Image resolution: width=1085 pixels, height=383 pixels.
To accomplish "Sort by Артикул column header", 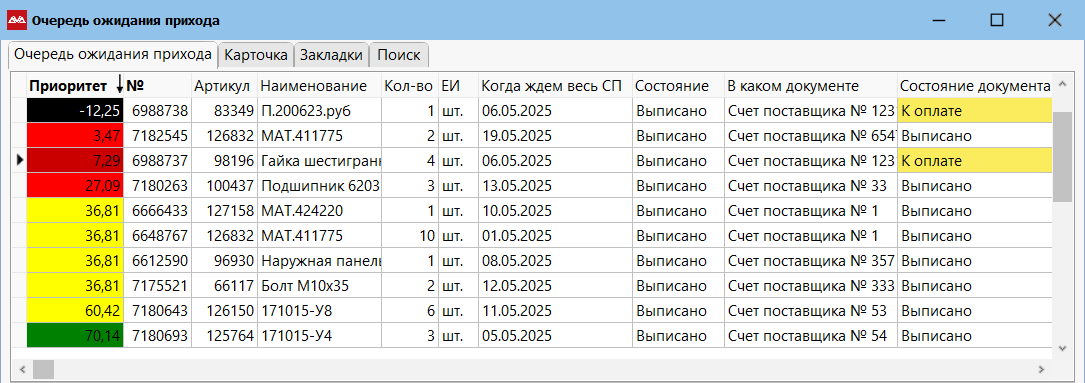I will tap(224, 86).
